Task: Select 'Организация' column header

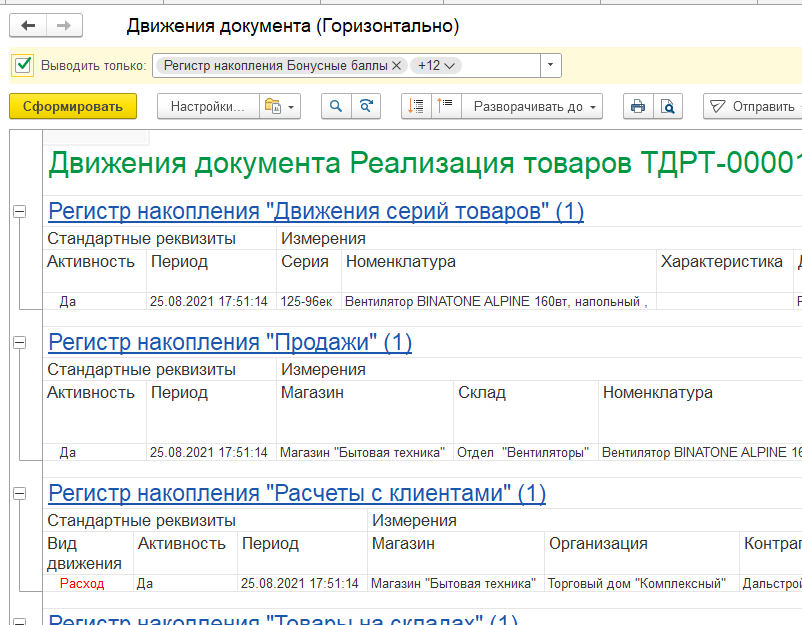Action: pos(642,553)
